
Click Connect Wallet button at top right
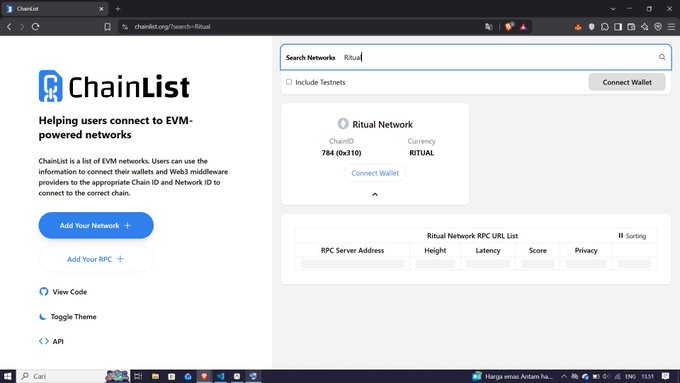pyautogui.click(x=627, y=82)
